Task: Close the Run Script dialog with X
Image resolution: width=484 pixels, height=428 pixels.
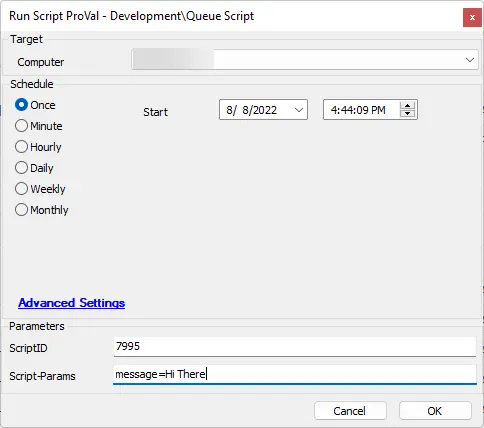Action: pos(472,18)
